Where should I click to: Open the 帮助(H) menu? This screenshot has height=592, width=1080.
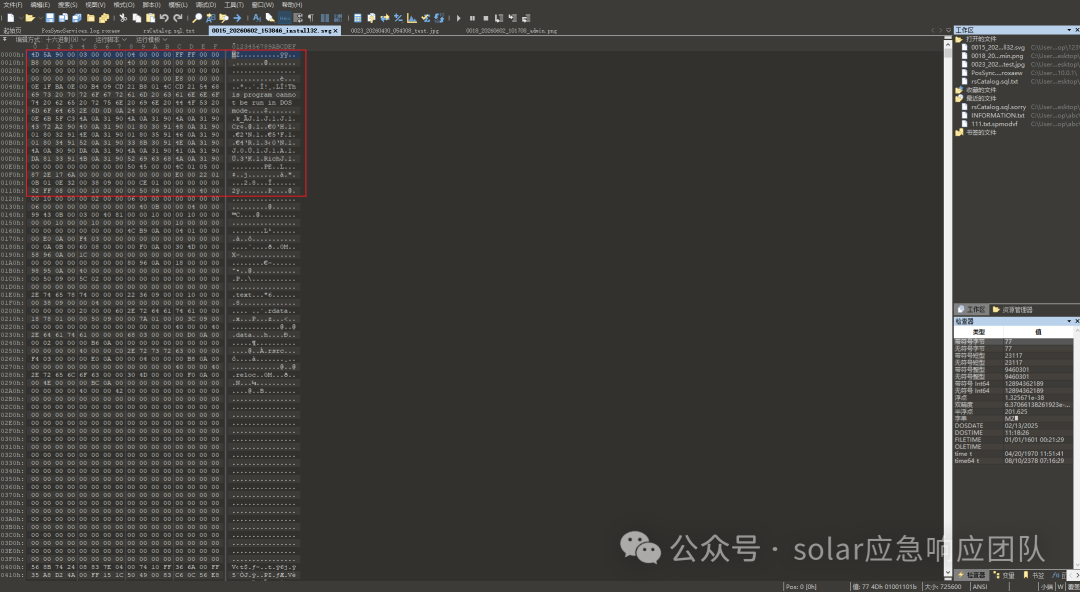point(292,5)
